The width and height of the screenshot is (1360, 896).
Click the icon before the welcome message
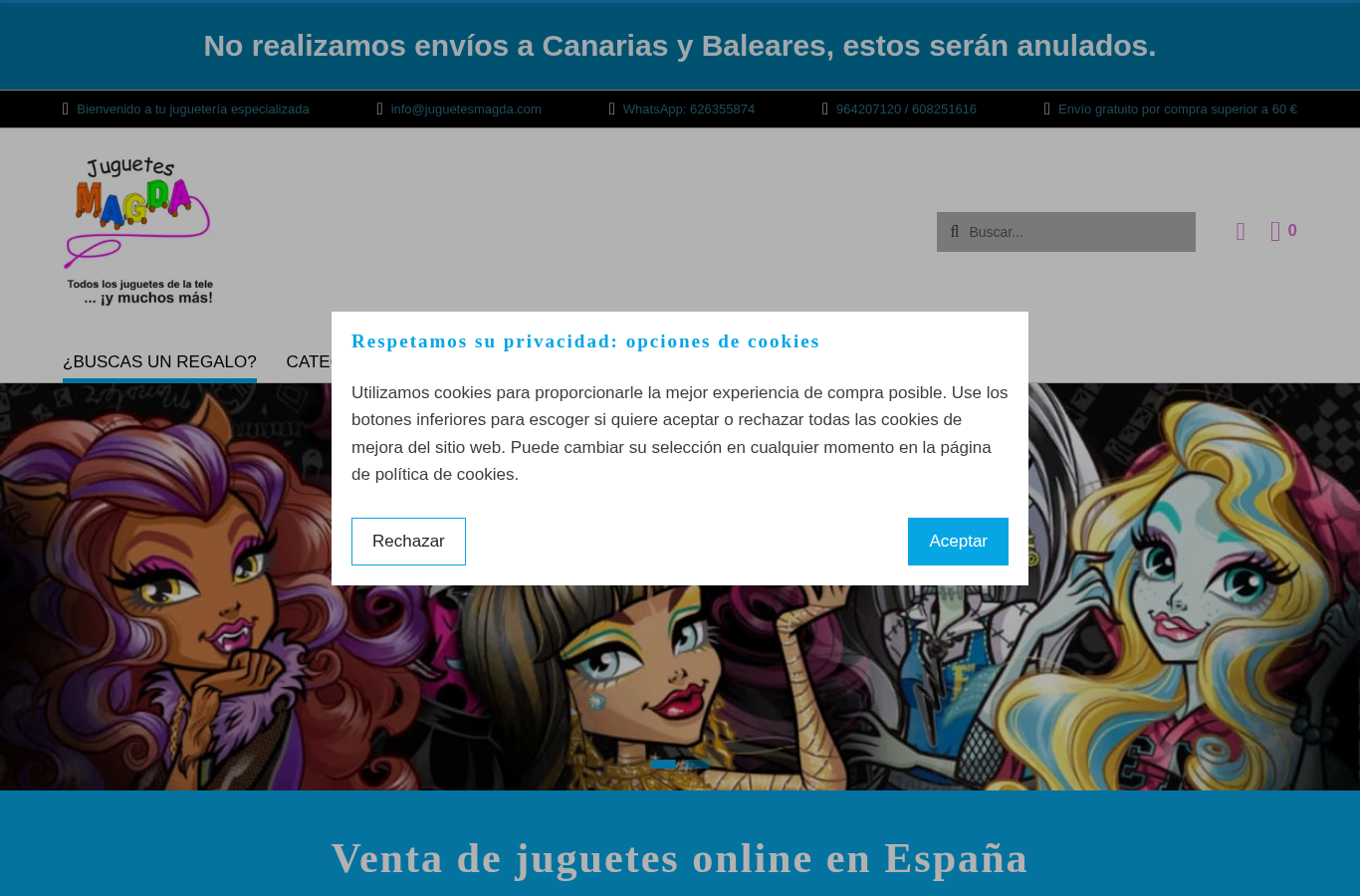click(x=66, y=110)
